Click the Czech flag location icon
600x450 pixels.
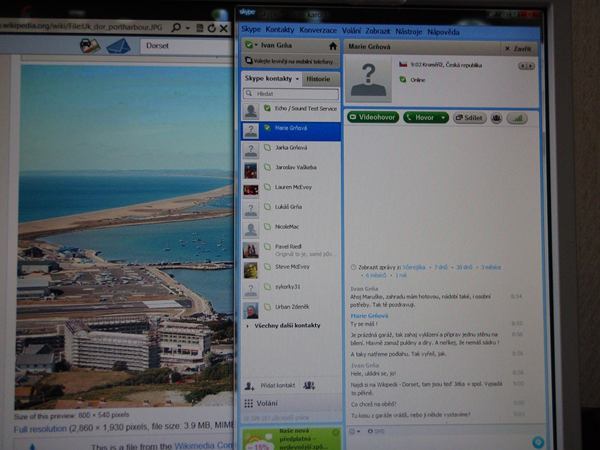point(403,64)
